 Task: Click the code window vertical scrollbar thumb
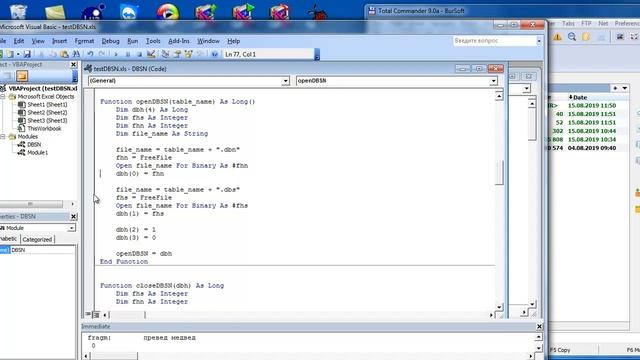pos(499,173)
